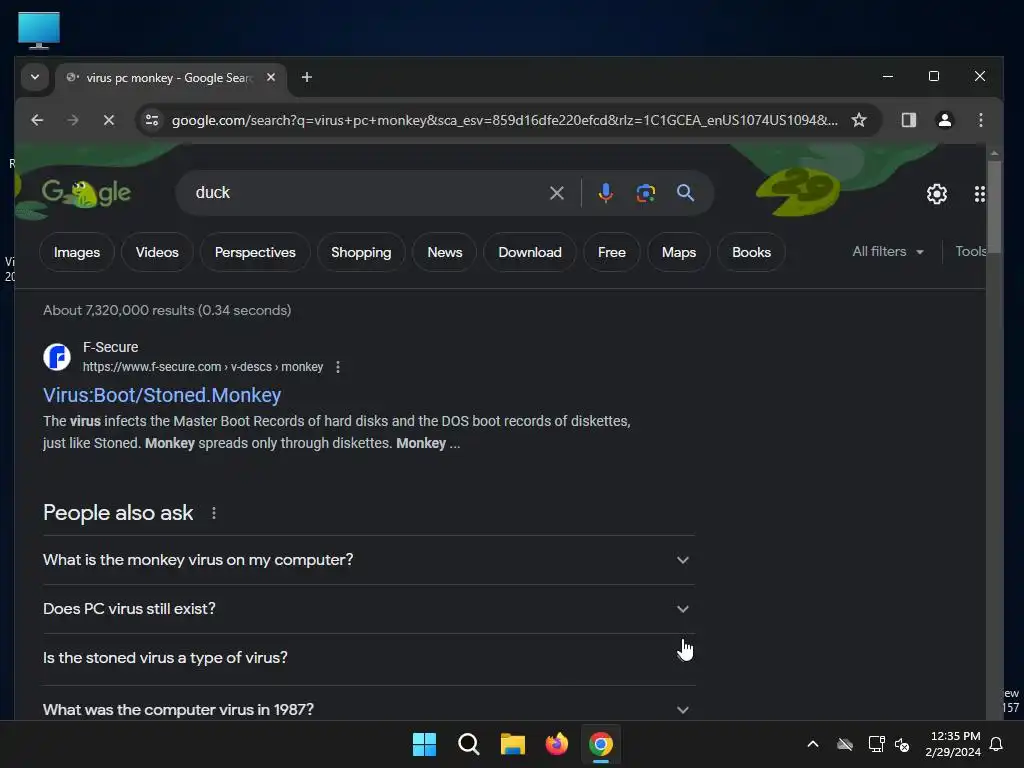The height and width of the screenshot is (768, 1024).
Task: Show hidden system tray icons
Action: 813,744
